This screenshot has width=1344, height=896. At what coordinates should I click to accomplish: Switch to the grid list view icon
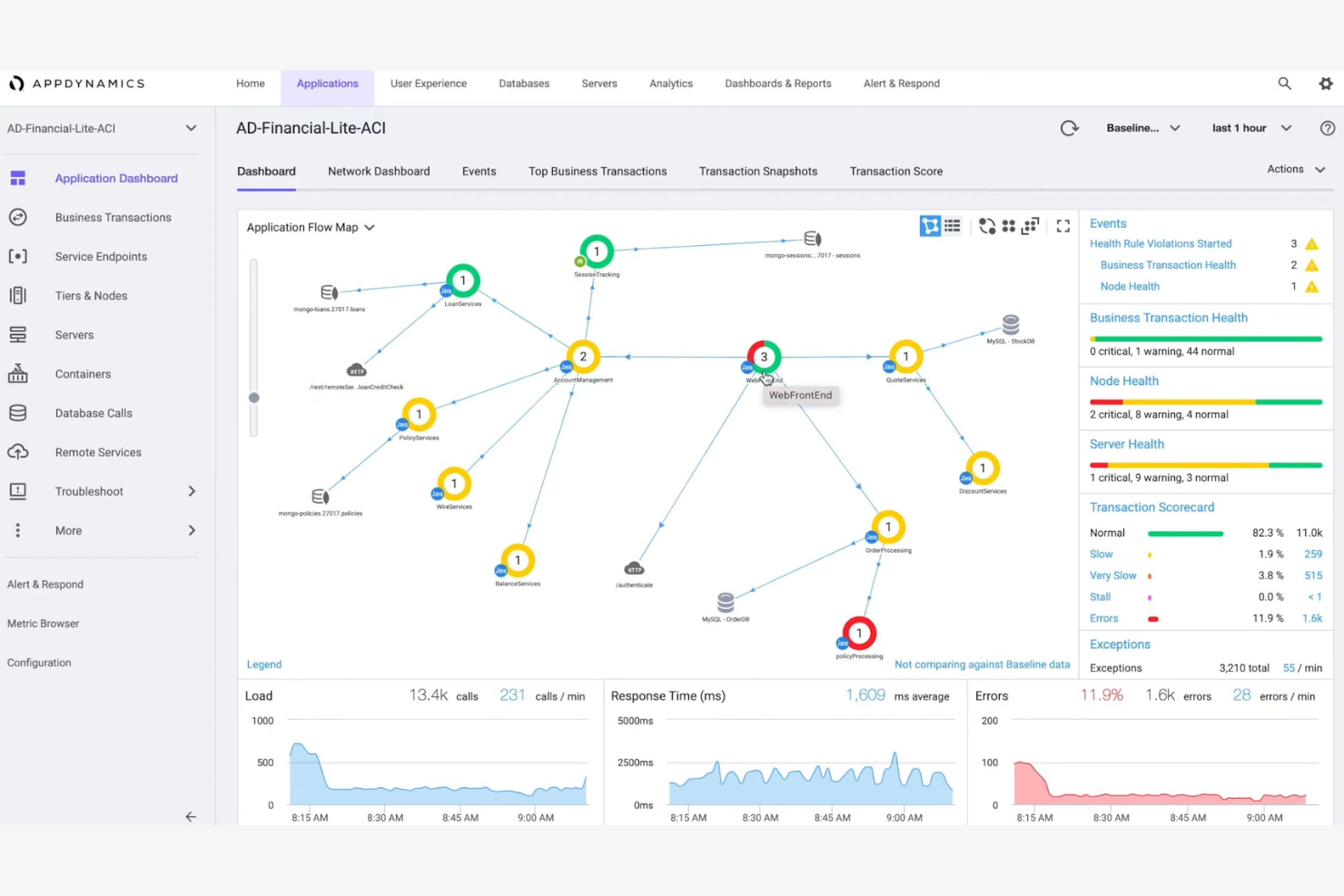point(952,226)
